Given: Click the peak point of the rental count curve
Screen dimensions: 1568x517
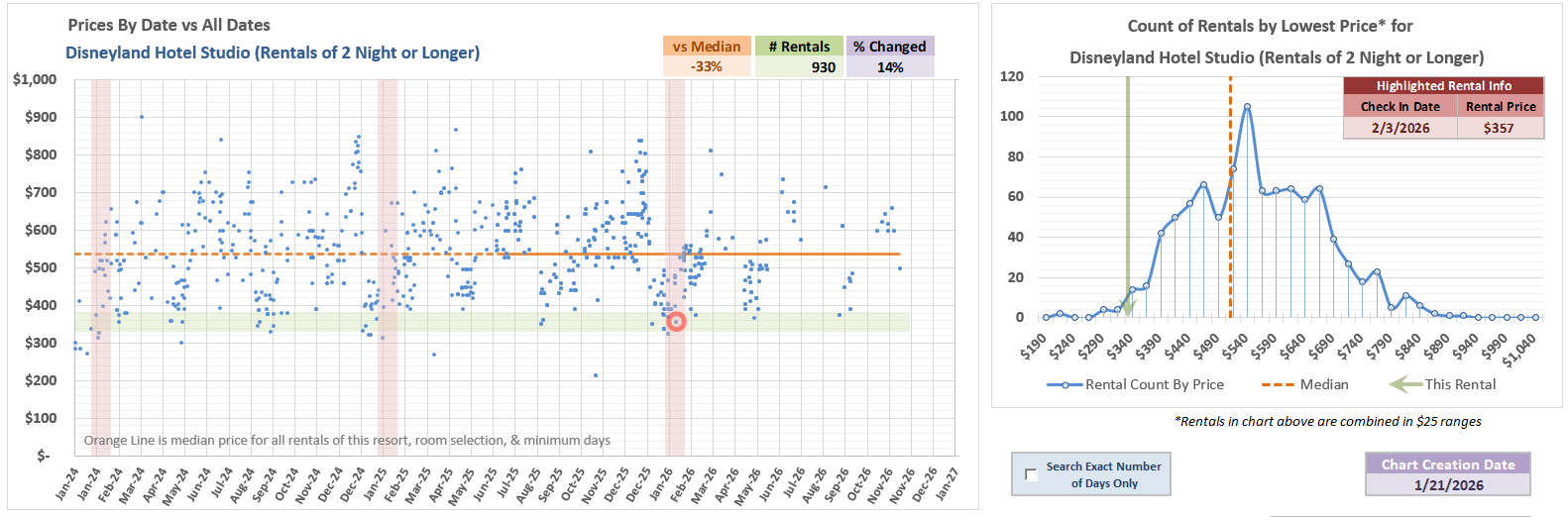Looking at the screenshot, I should click(1246, 107).
